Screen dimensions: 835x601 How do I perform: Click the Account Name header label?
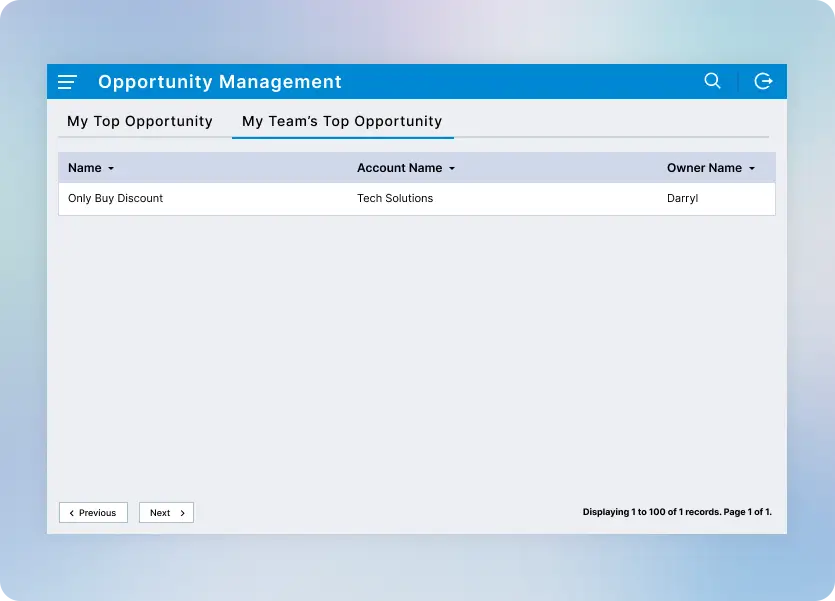point(399,168)
